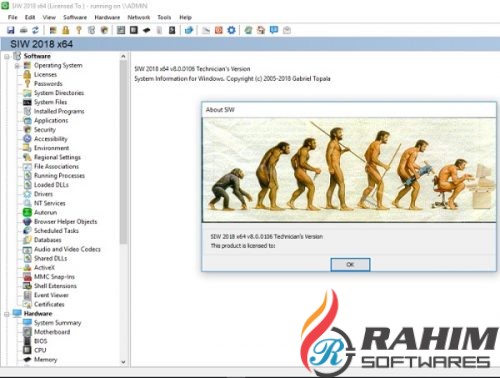Image resolution: width=500 pixels, height=378 pixels.
Task: Click the green Autorun icon in tree
Action: point(27,212)
